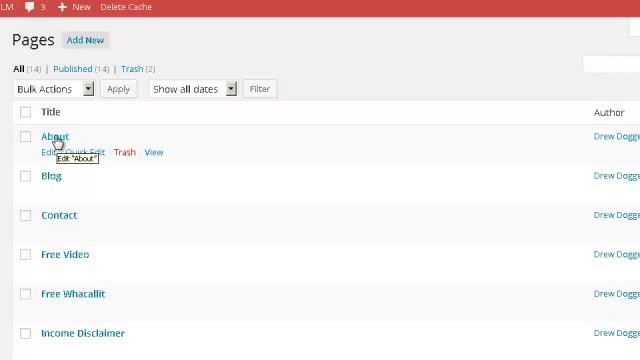Open the Free Video page link

pyautogui.click(x=65, y=254)
